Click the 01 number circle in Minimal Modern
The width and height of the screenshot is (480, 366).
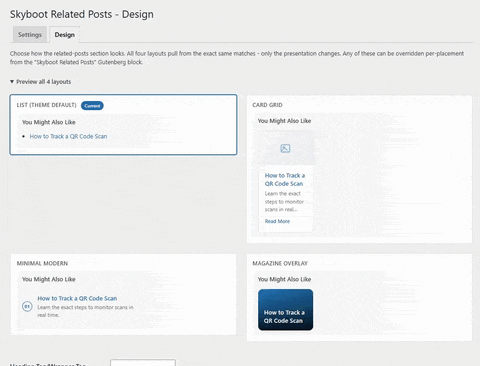tap(27, 306)
